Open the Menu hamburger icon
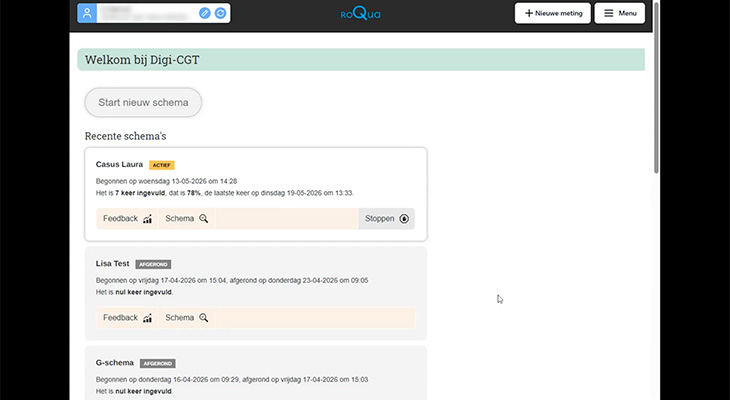The height and width of the screenshot is (400, 730). point(608,13)
